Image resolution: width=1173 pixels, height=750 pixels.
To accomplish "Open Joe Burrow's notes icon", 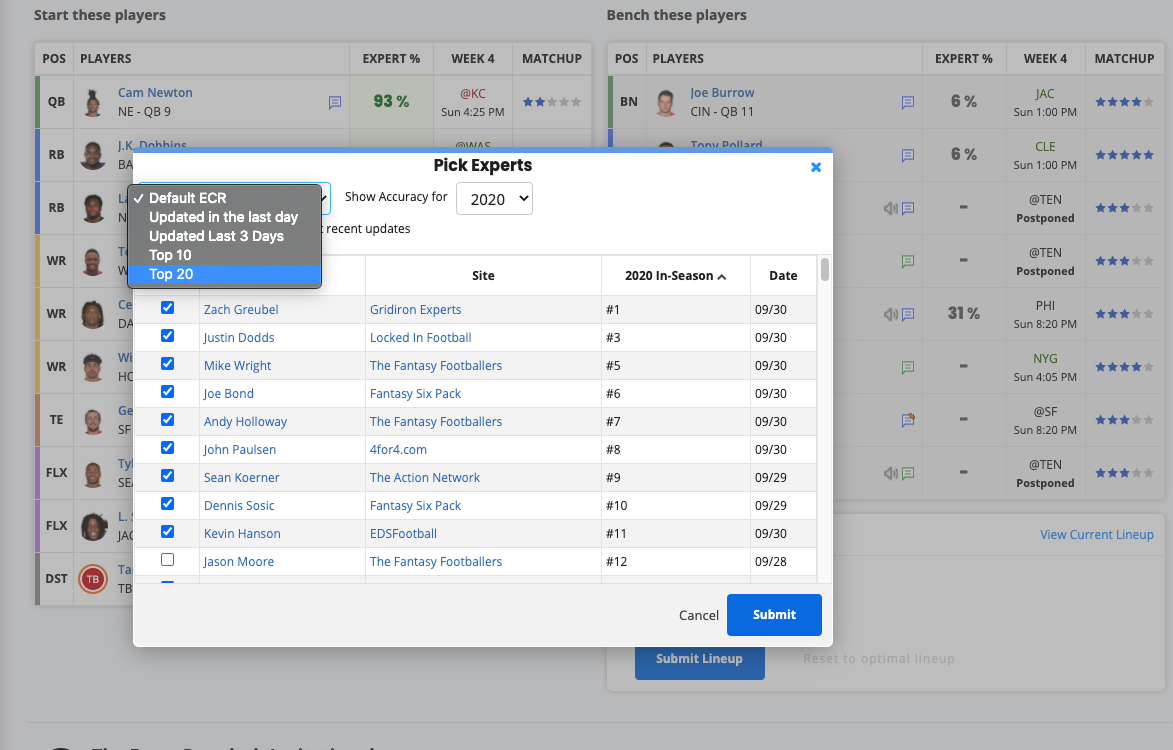I will point(907,102).
